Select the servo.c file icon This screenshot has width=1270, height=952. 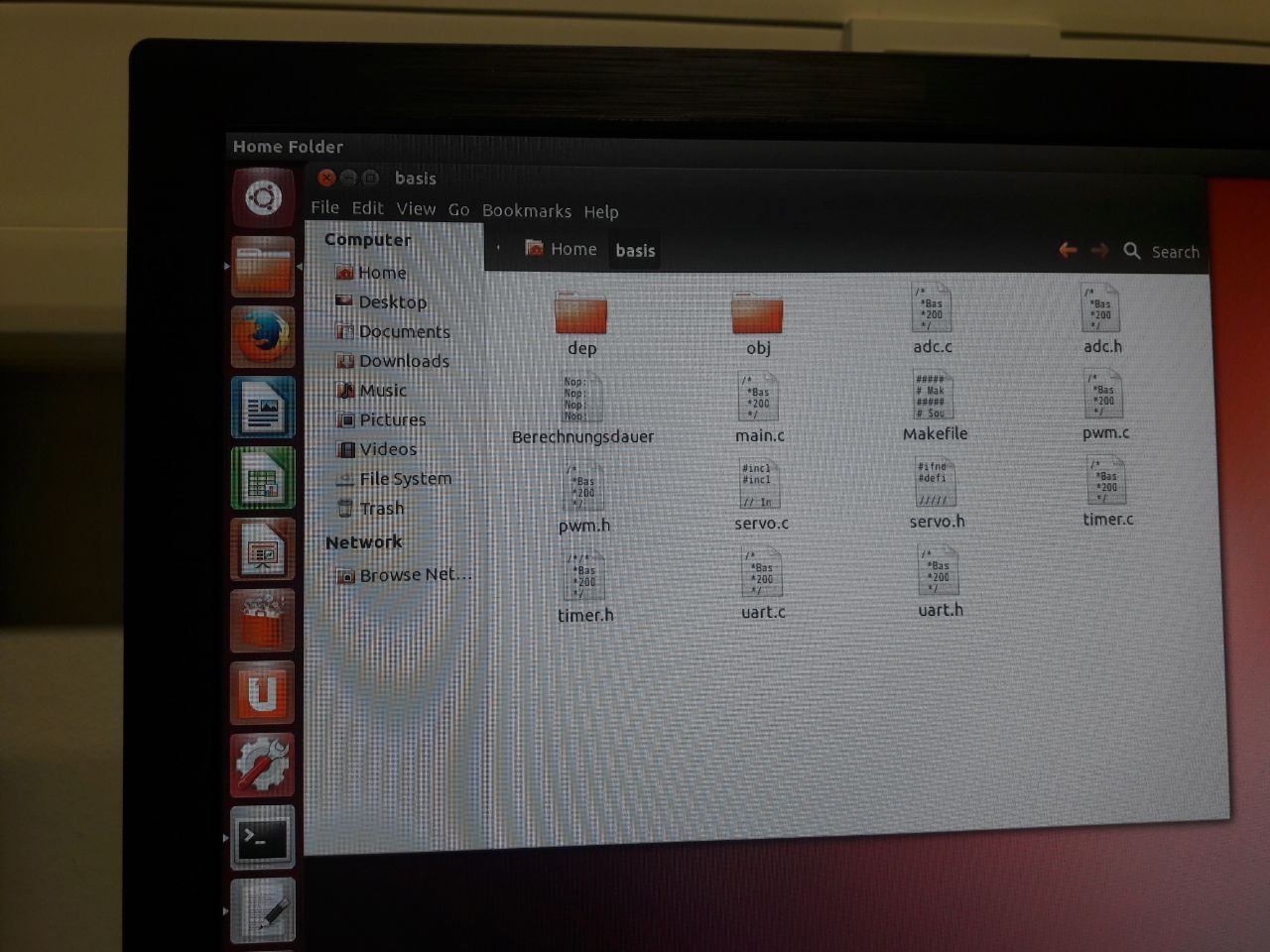[760, 485]
